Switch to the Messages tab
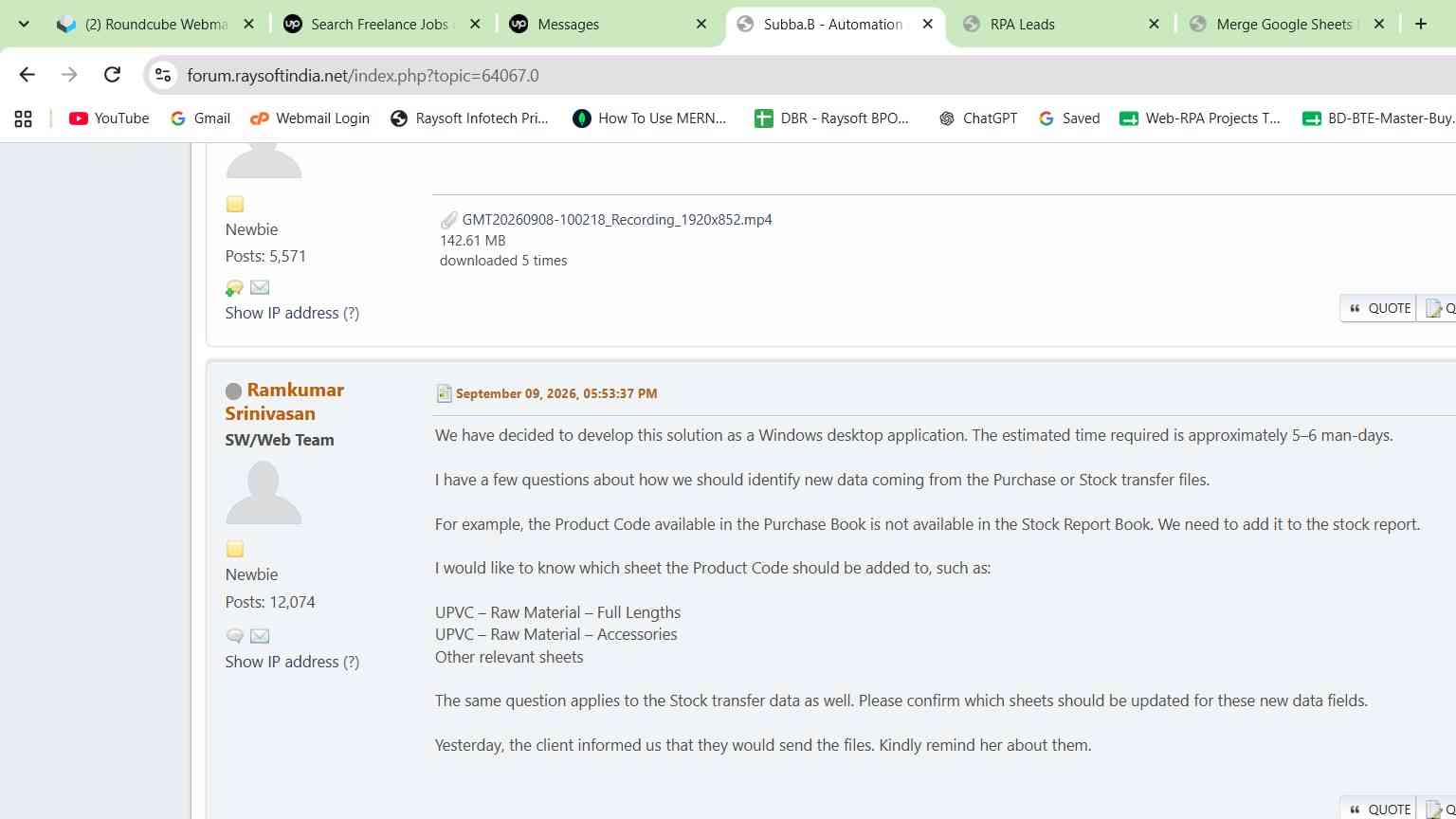Image resolution: width=1456 pixels, height=819 pixels. pyautogui.click(x=608, y=25)
